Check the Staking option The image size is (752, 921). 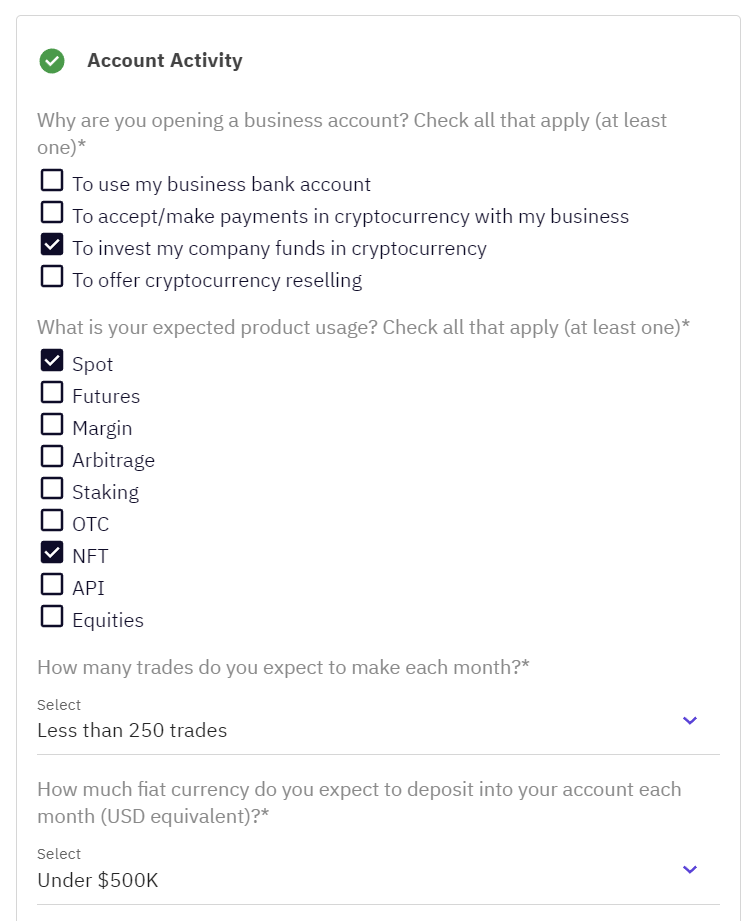click(52, 489)
